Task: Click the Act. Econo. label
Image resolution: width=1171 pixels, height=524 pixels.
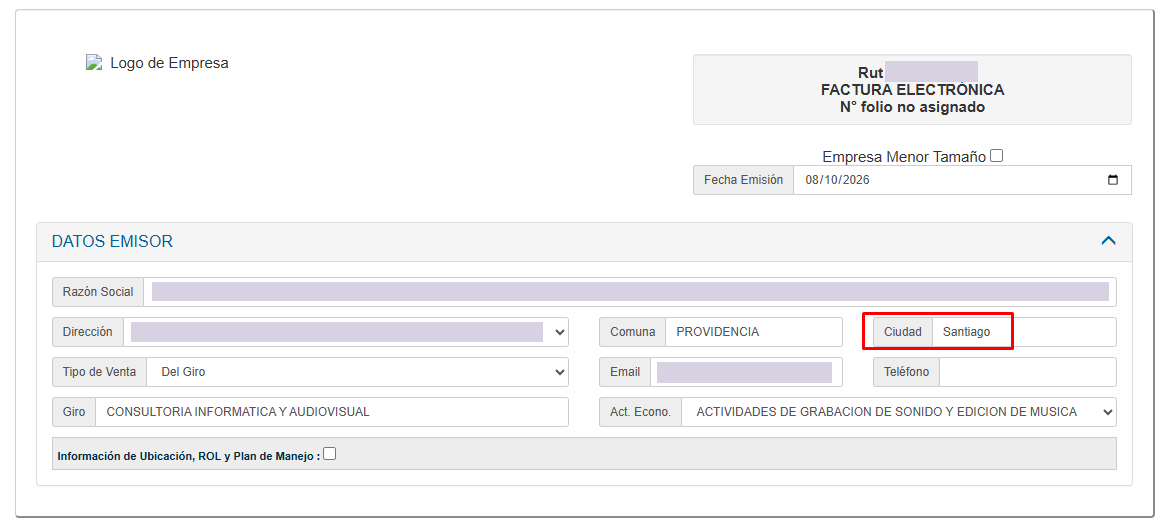Action: click(x=641, y=412)
